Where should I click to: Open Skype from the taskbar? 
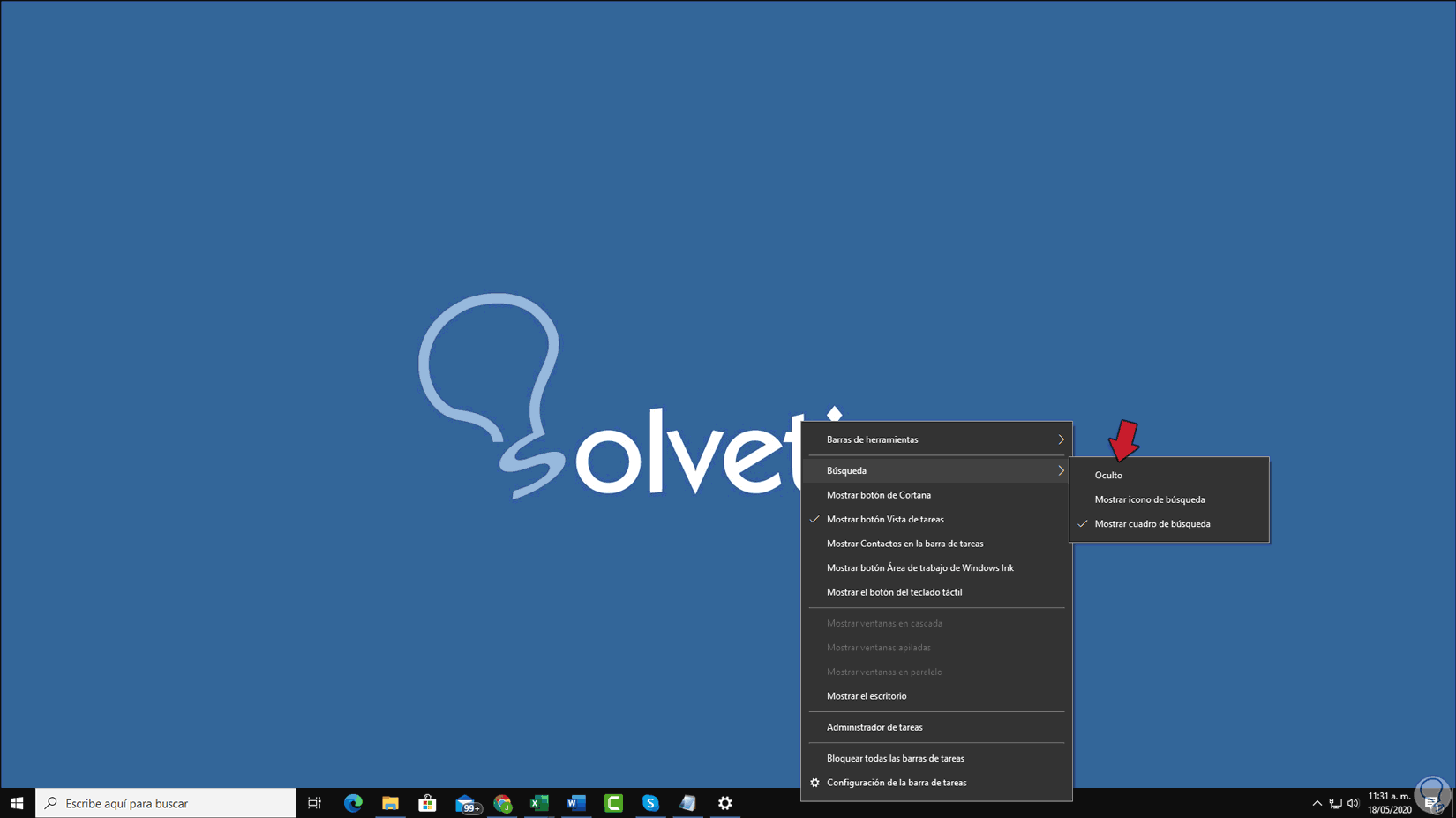coord(650,803)
